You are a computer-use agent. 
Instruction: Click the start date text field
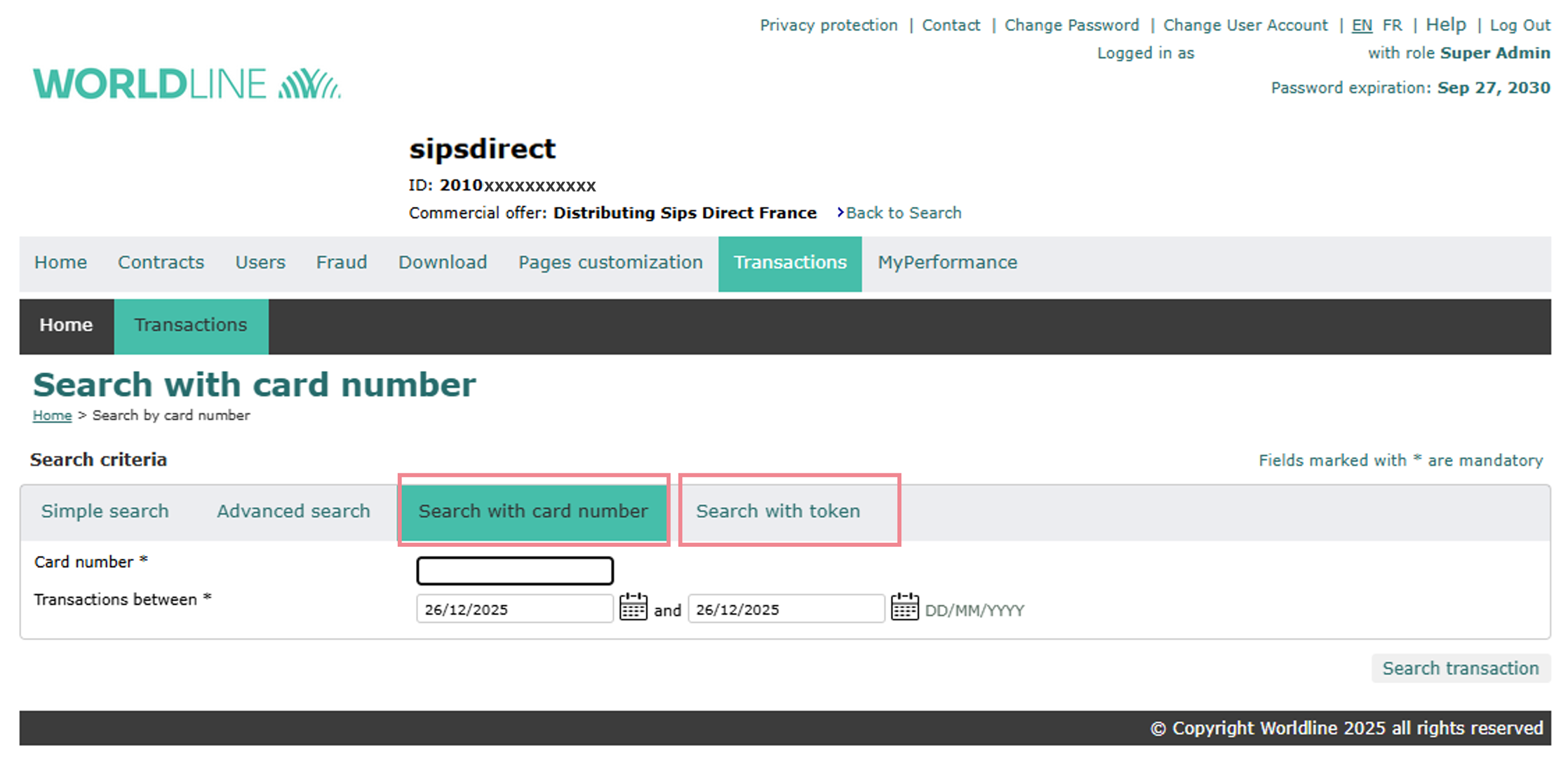coord(514,609)
